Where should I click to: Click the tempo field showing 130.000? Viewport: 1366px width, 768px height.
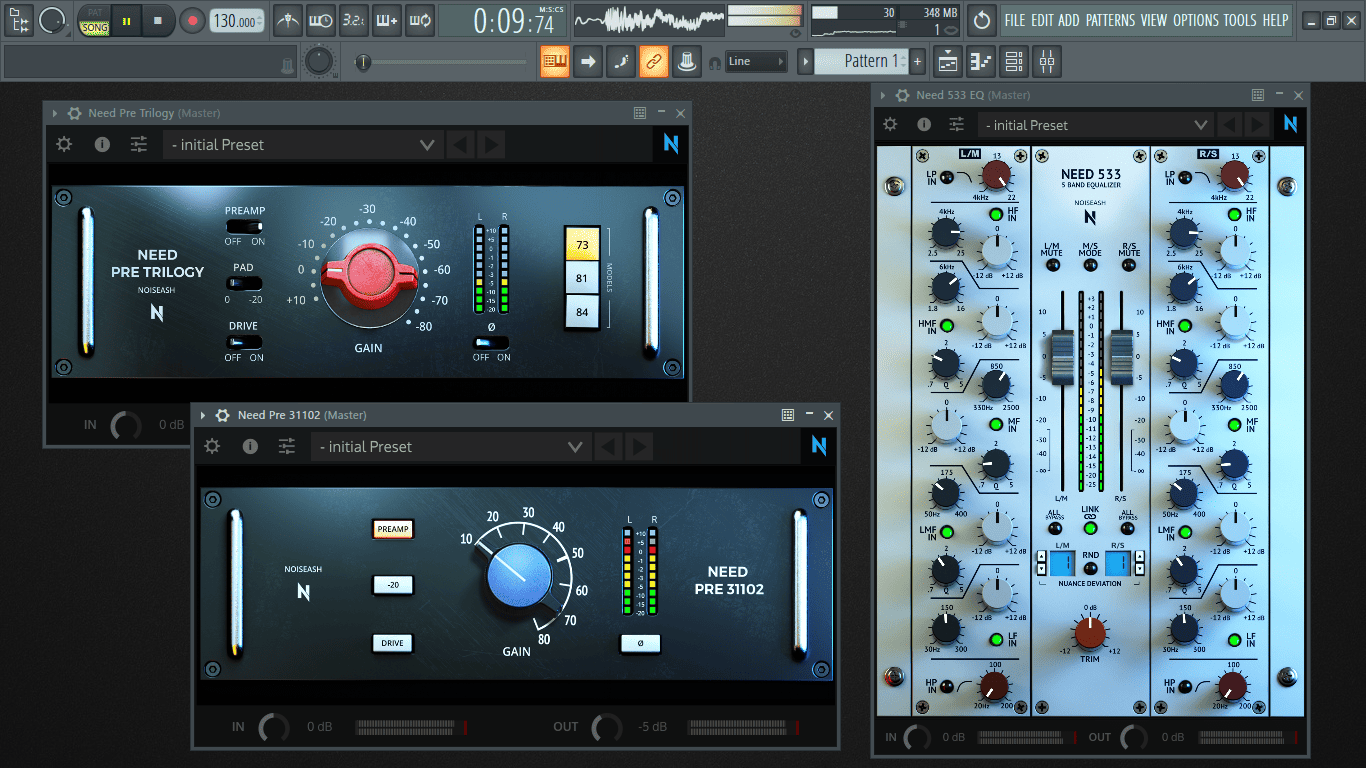237,21
